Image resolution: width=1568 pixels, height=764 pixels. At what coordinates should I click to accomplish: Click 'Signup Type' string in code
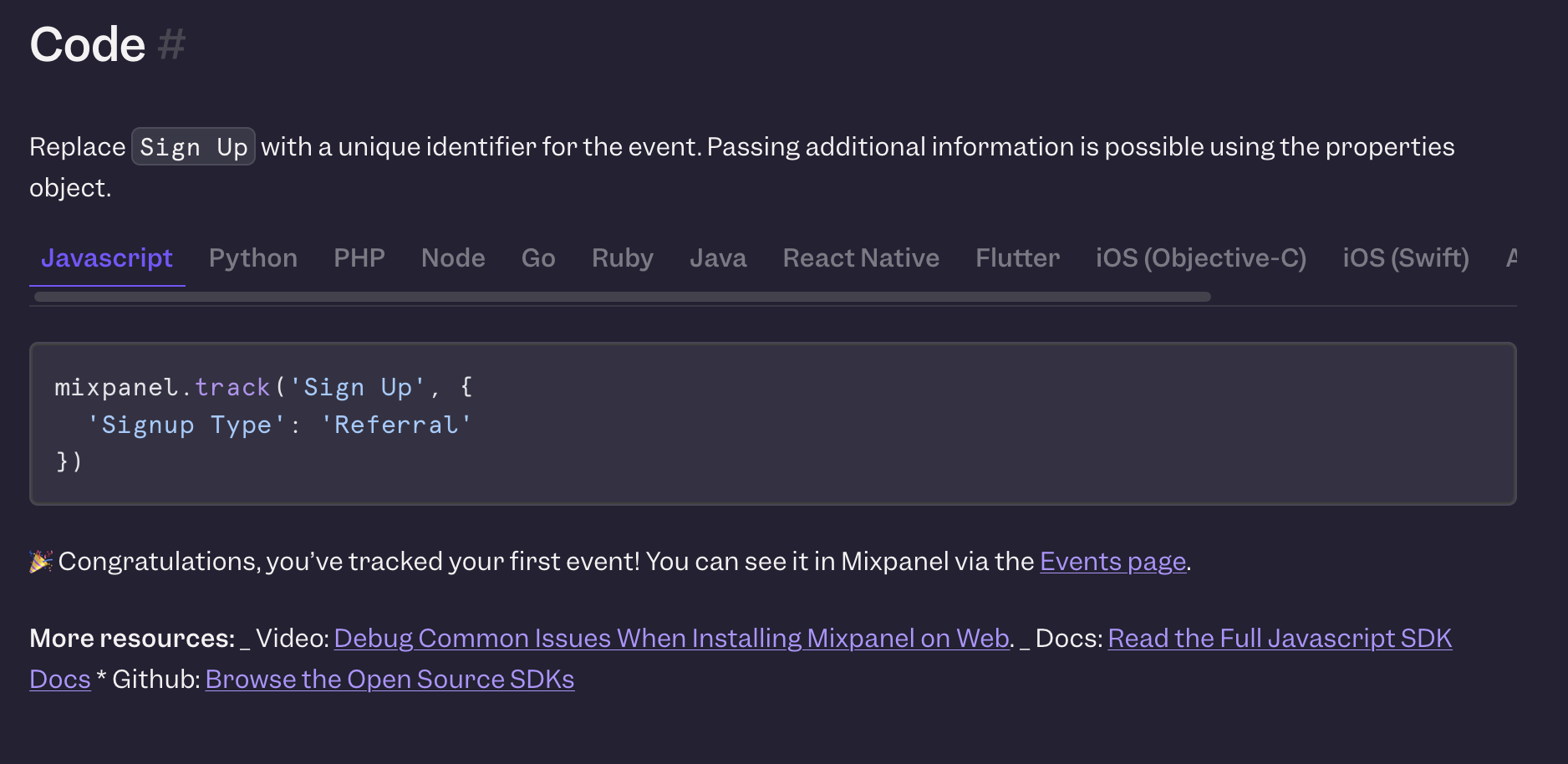186,425
